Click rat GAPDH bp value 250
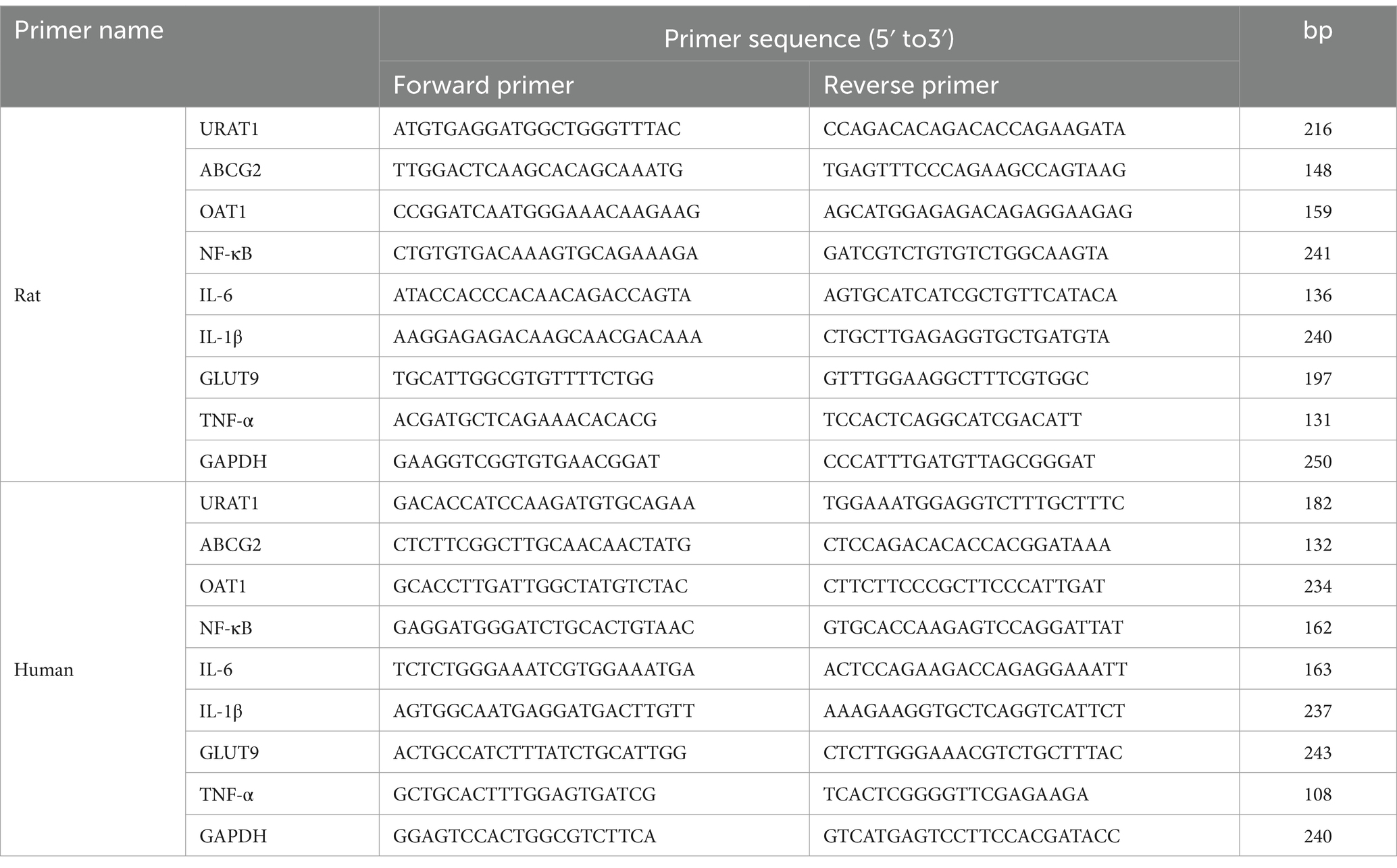 pos(1317,462)
